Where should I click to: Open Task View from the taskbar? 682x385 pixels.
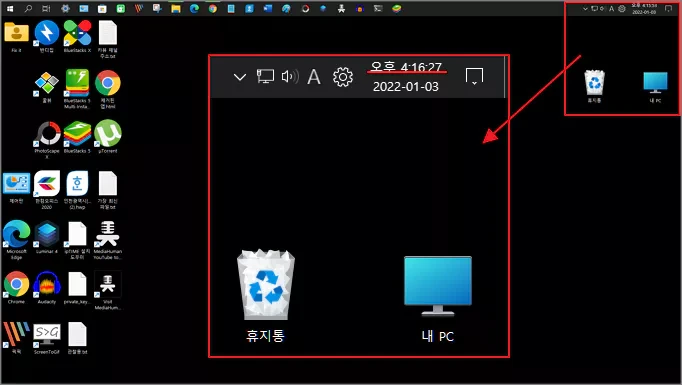pyautogui.click(x=46, y=8)
